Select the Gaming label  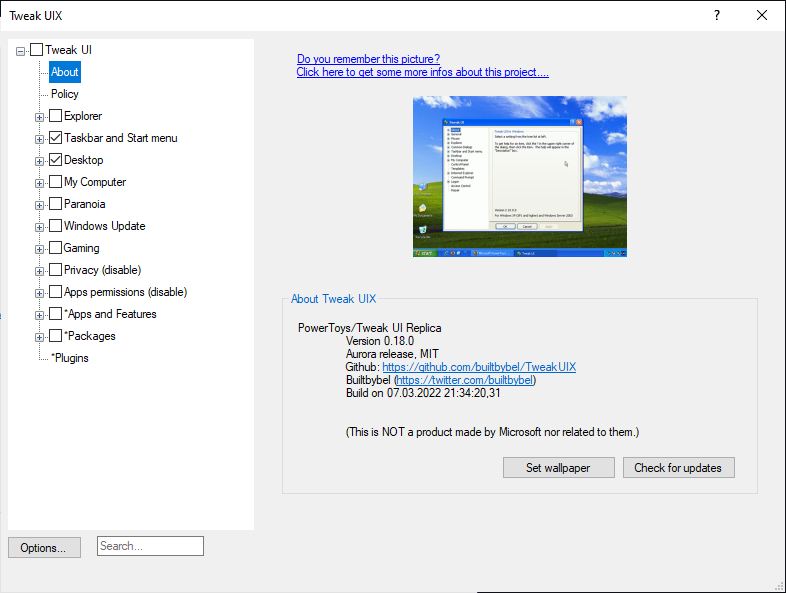82,249
